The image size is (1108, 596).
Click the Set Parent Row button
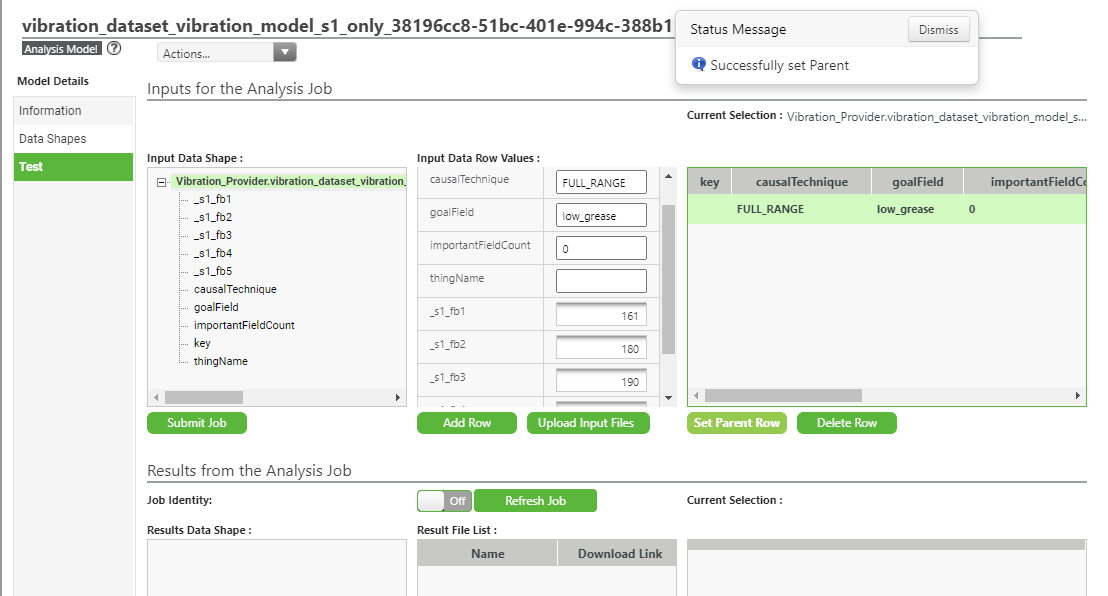click(736, 422)
